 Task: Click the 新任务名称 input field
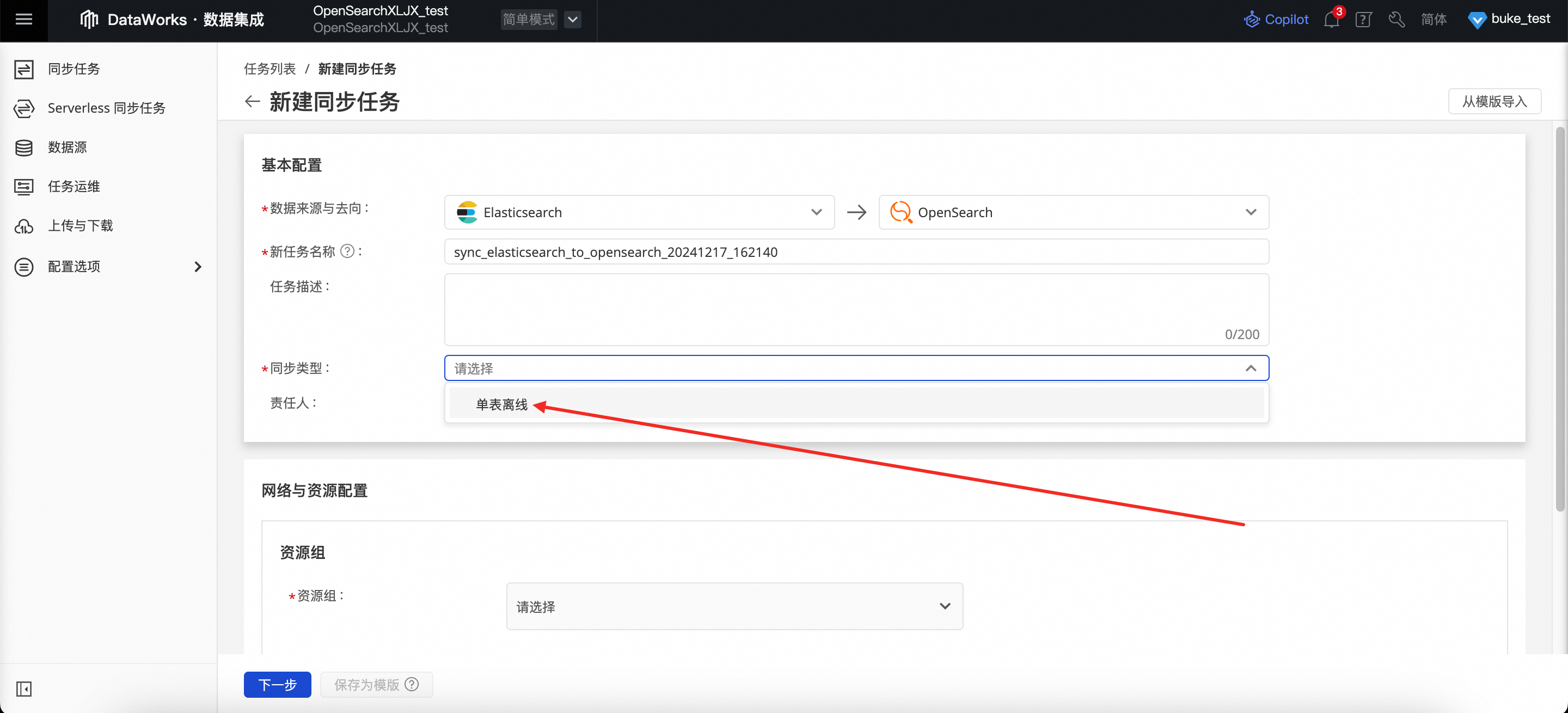coord(856,251)
